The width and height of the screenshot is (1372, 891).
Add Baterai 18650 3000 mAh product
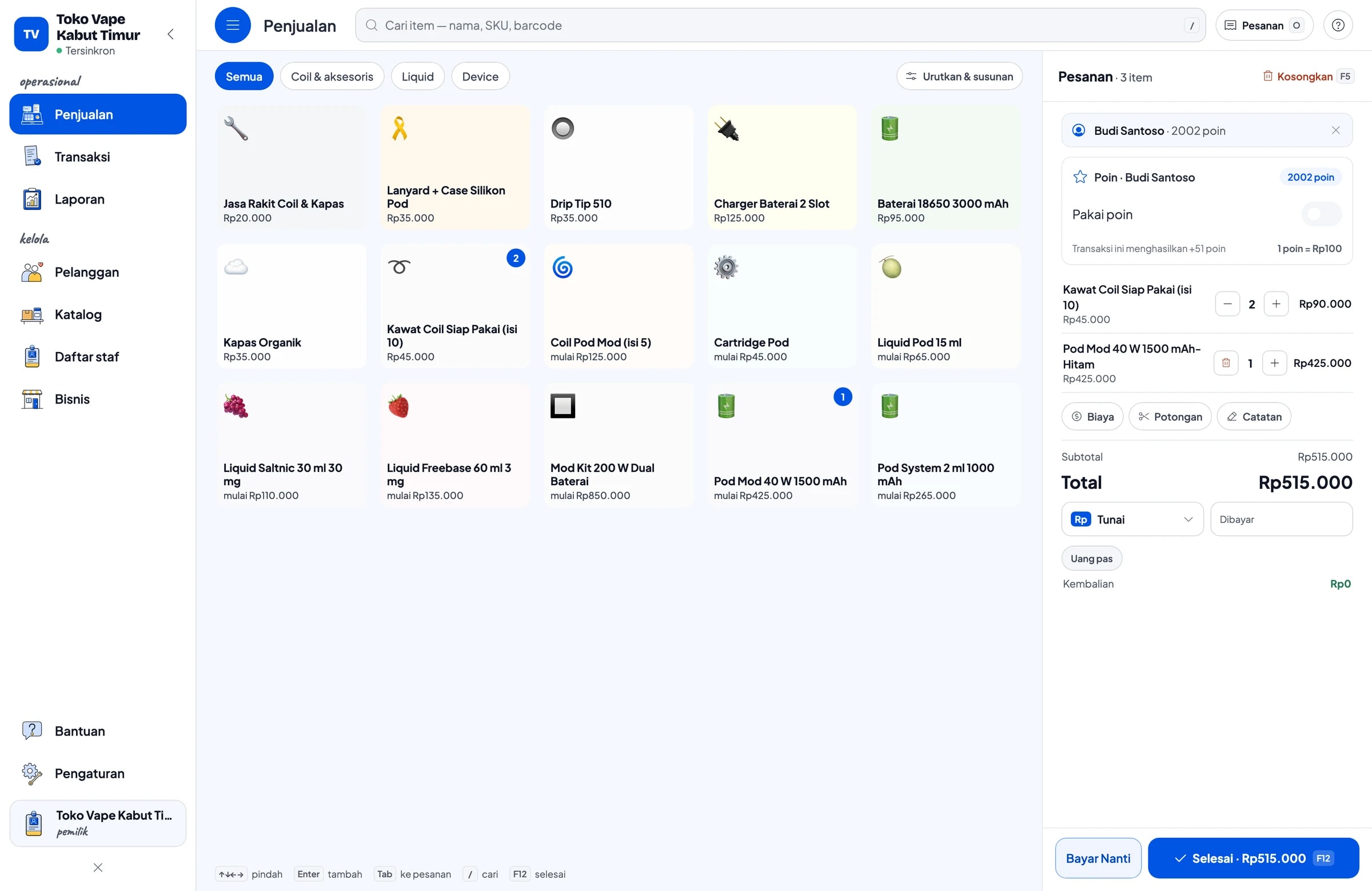pos(946,167)
